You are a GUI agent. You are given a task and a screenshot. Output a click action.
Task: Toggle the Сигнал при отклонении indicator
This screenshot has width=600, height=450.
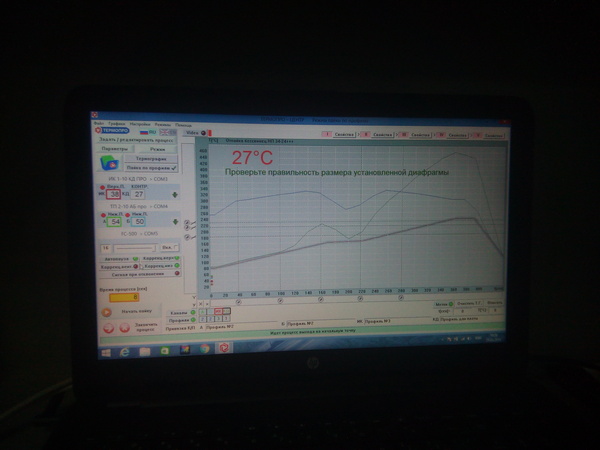click(177, 273)
